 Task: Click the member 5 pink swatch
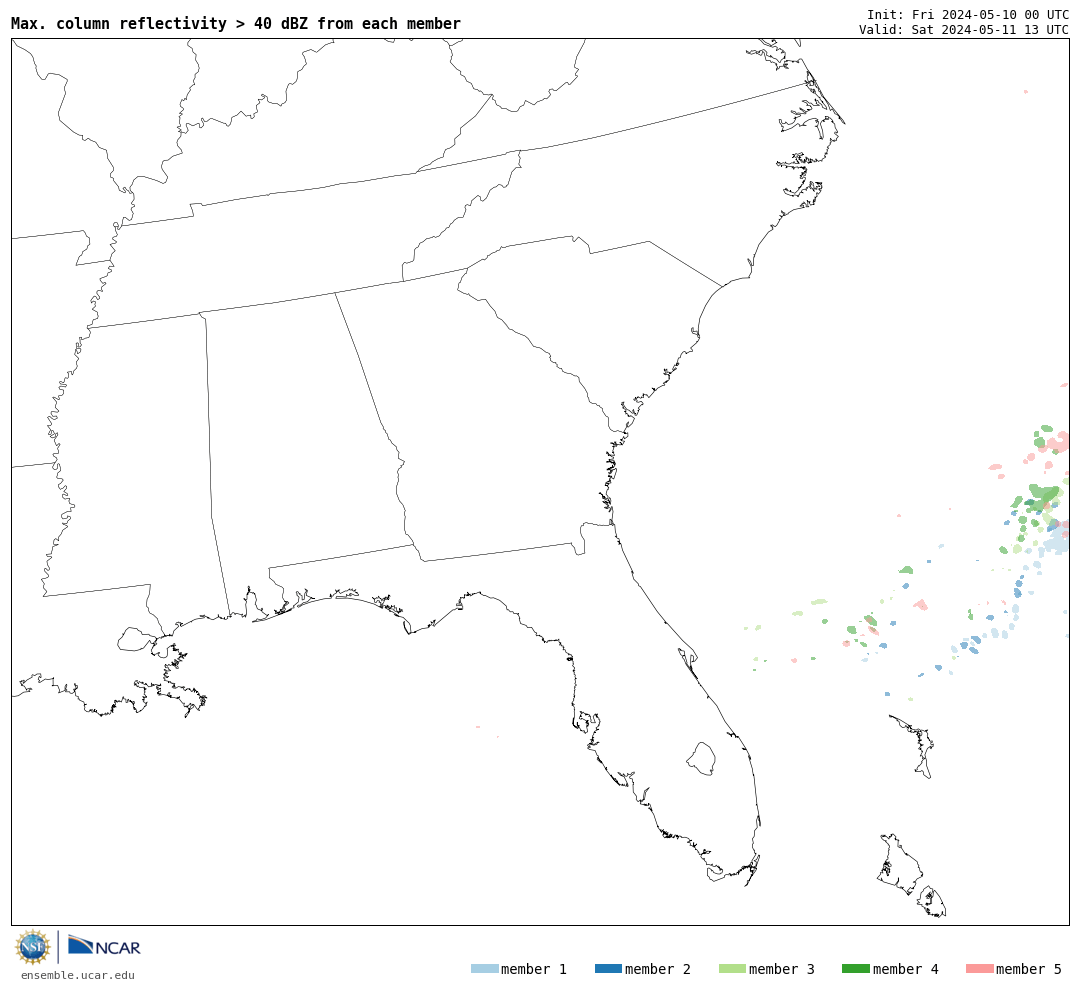(x=979, y=969)
